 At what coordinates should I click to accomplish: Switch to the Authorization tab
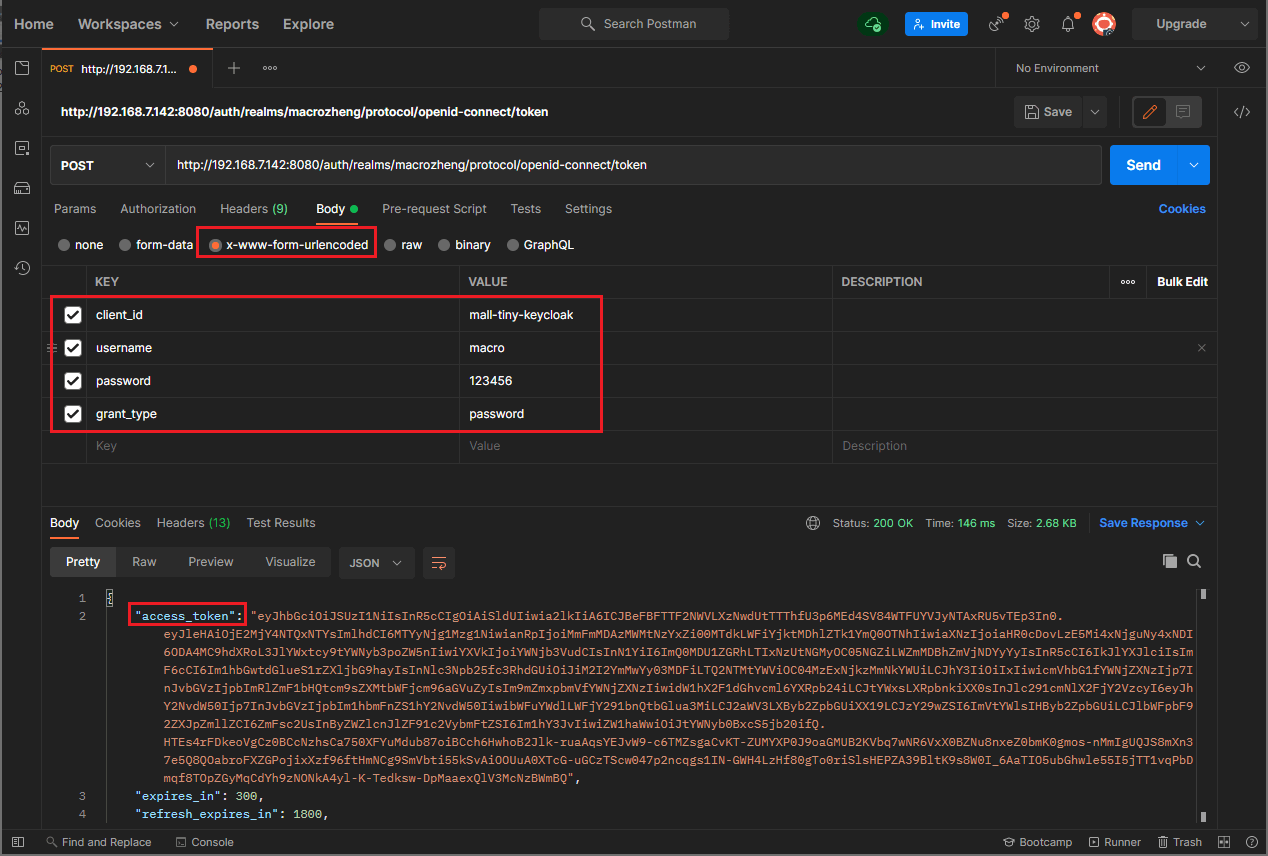[x=158, y=209]
